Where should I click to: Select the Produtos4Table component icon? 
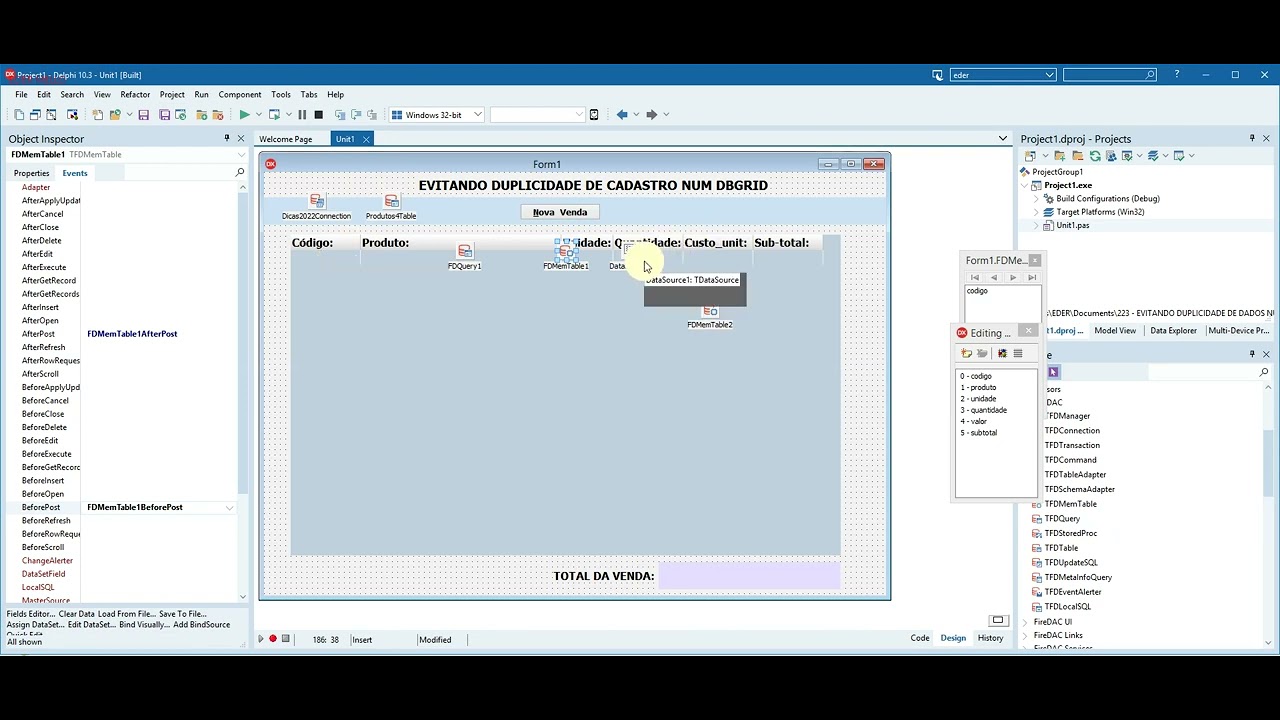(391, 202)
